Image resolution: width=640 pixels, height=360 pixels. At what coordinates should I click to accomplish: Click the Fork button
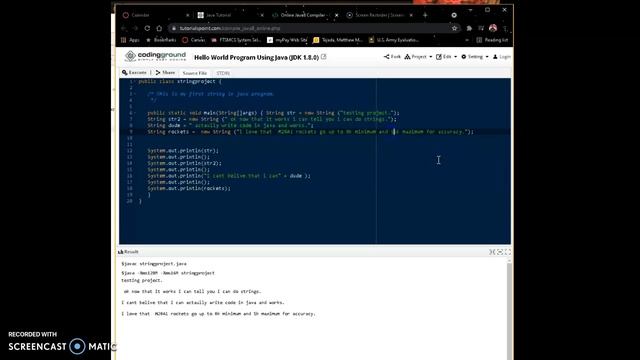[x=392, y=57]
